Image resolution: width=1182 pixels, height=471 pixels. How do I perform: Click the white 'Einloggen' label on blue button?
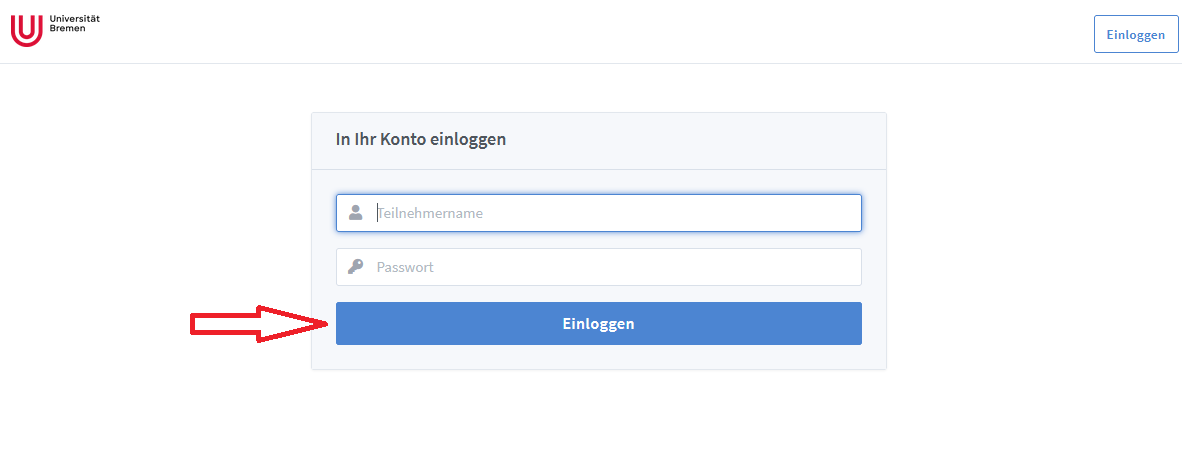(598, 324)
